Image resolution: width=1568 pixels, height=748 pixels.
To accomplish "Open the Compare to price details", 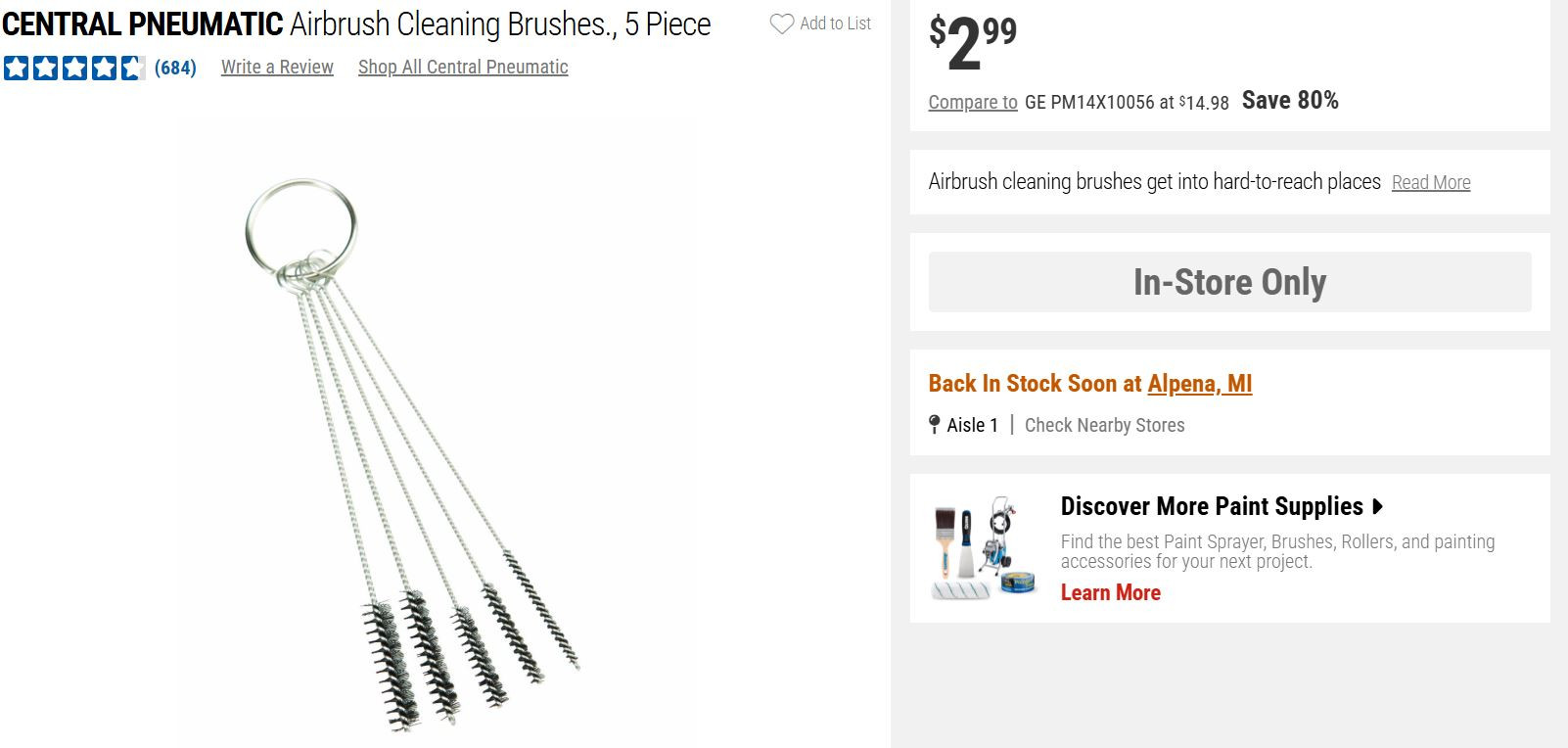I will (x=972, y=102).
